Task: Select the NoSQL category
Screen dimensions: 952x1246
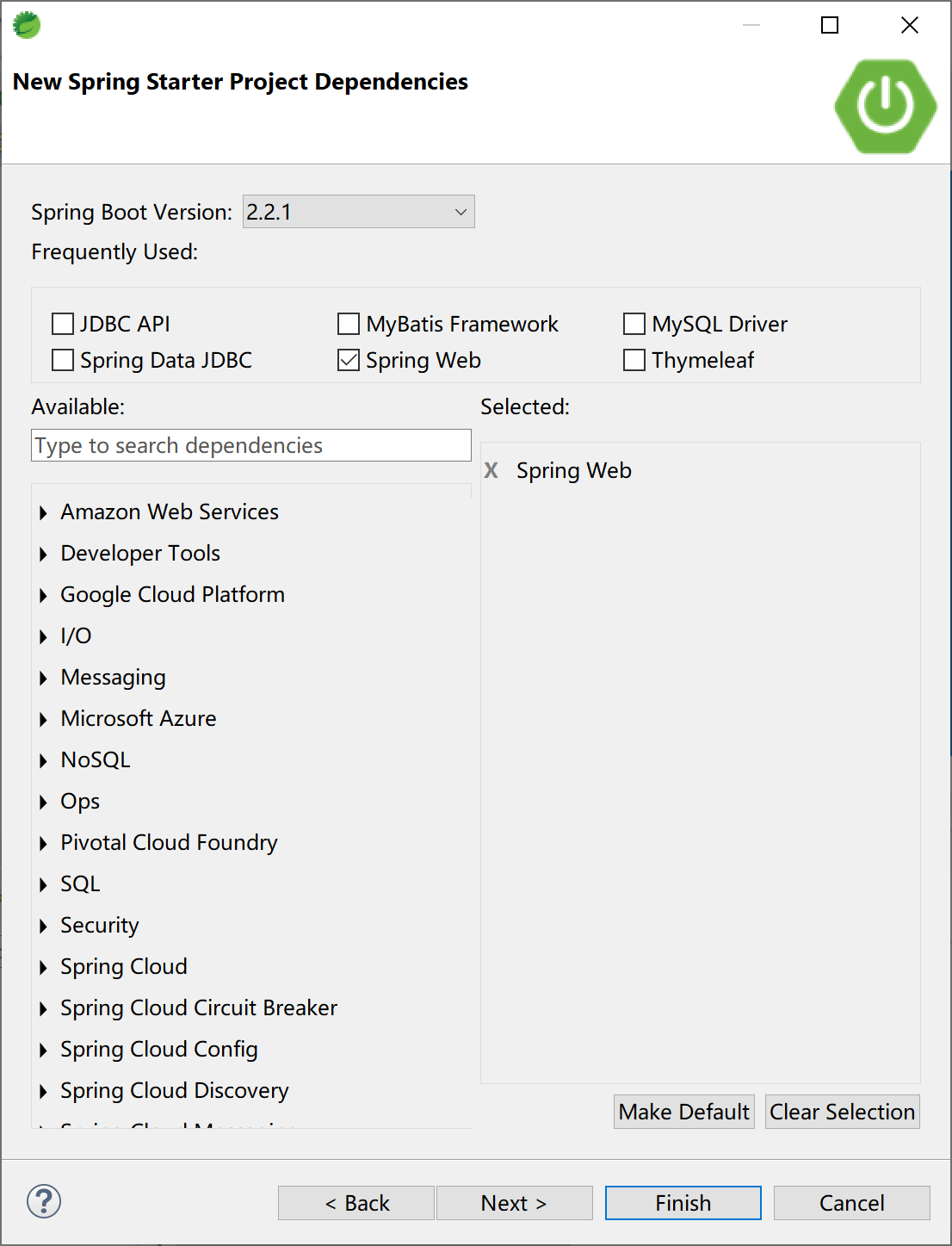Action: [96, 759]
